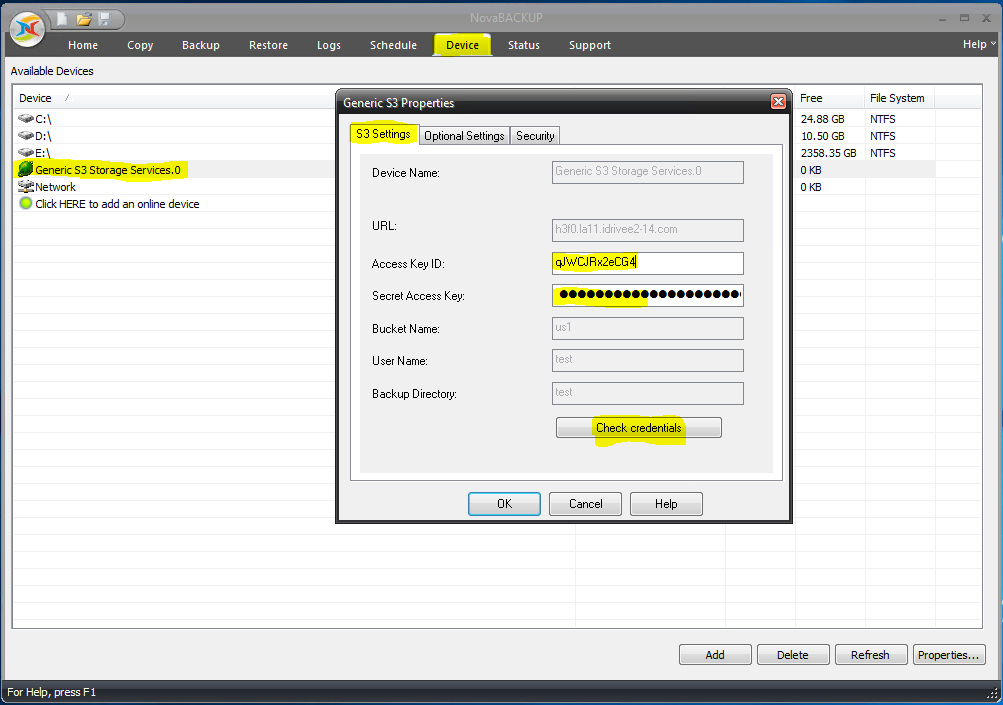Click the NovaBACKUP application logo button

click(x=28, y=29)
